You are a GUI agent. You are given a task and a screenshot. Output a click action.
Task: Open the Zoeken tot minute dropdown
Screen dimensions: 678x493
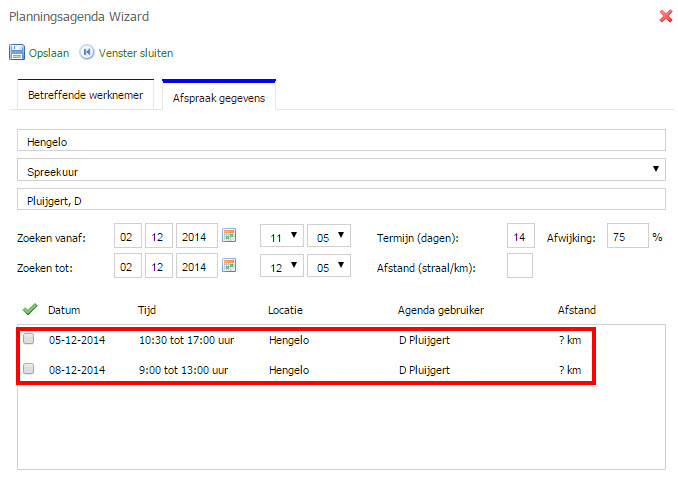click(x=329, y=266)
